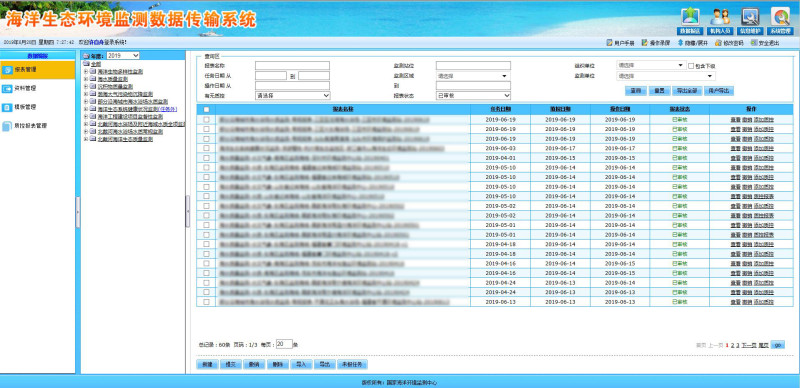Image resolution: width=800 pixels, height=388 pixels.
Task: Select 资料管理 in left sidebar
Action: (x=38, y=88)
